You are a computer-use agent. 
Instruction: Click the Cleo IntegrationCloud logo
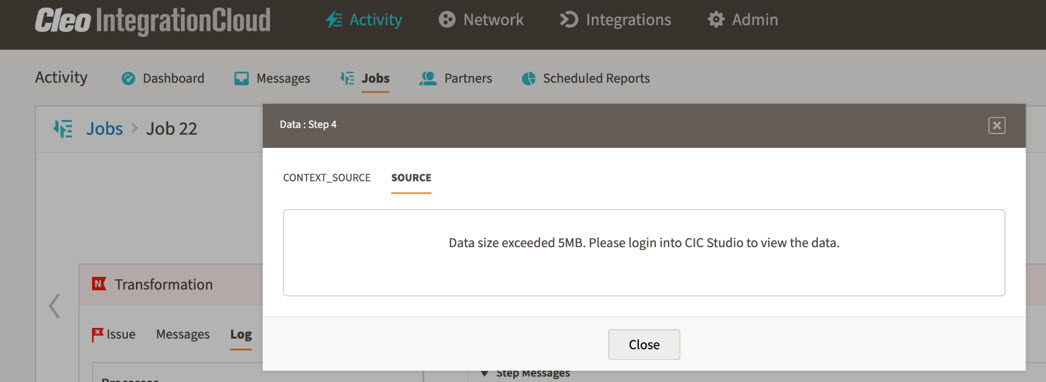[x=153, y=20]
